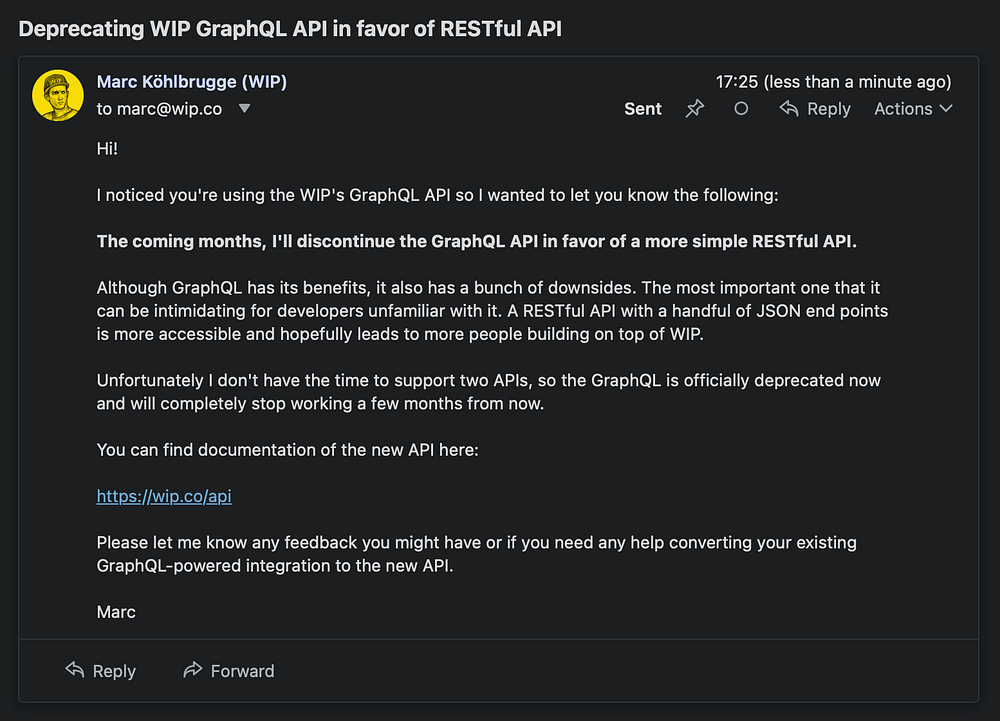Open the https://wip.co/api link
This screenshot has height=721, width=1000.
click(164, 496)
